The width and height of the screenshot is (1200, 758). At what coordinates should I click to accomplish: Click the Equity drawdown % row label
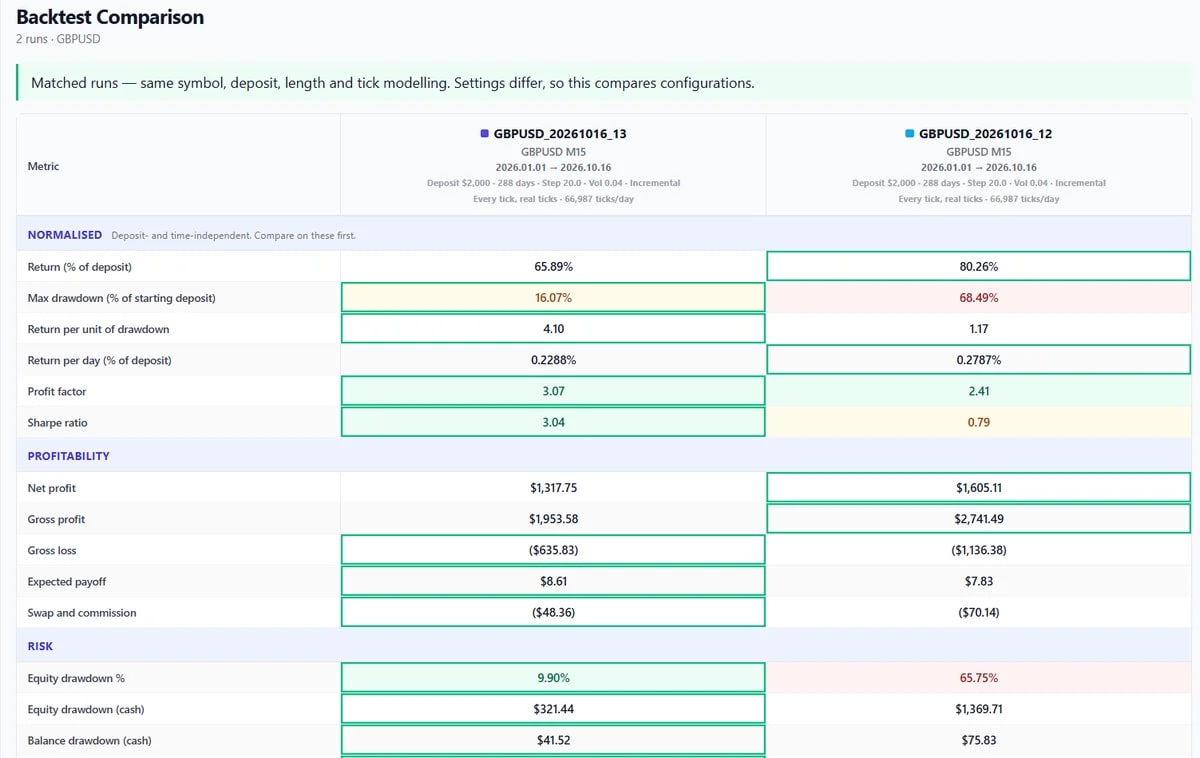point(76,678)
